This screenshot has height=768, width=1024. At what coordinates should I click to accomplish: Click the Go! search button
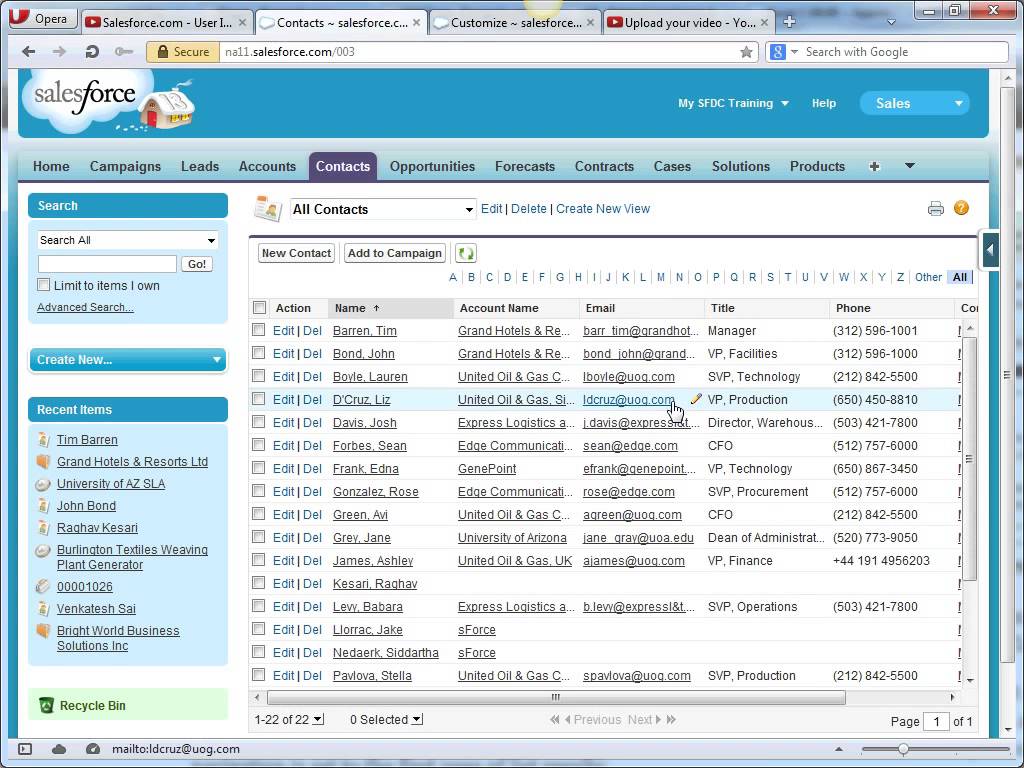[197, 264]
